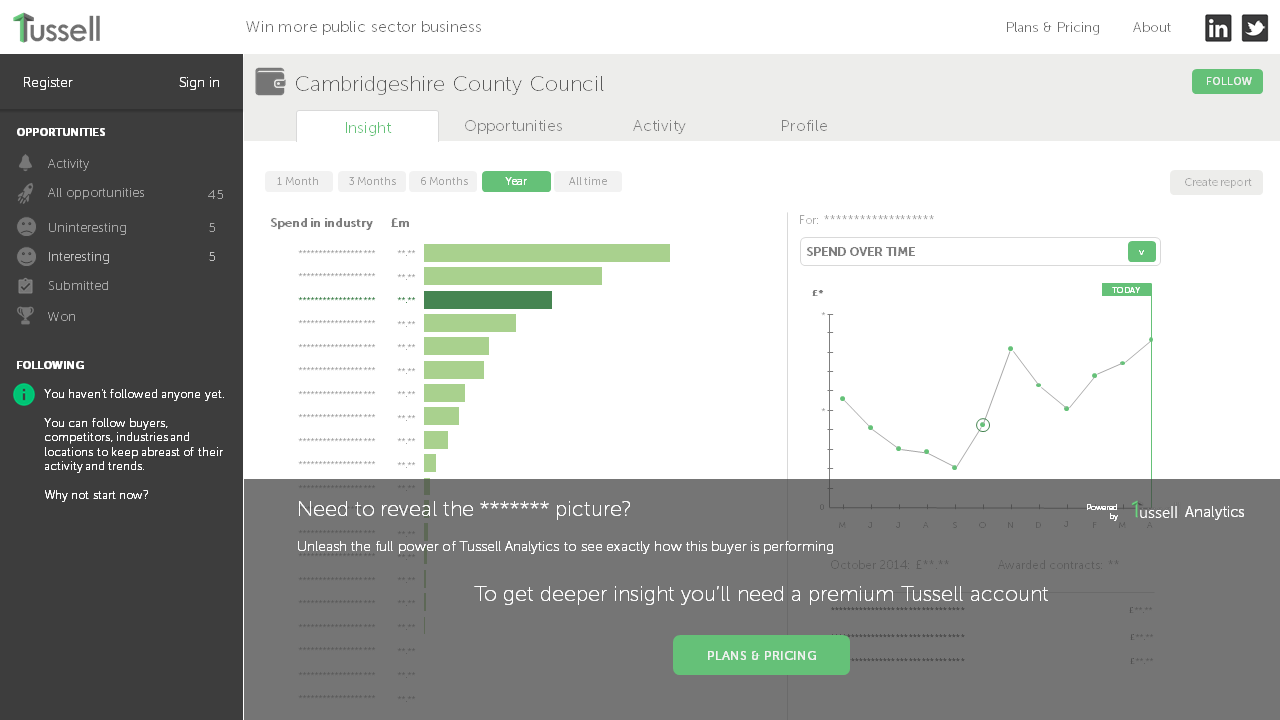Click the trophy Won icon
This screenshot has height=720, width=1280.
[x=26, y=316]
